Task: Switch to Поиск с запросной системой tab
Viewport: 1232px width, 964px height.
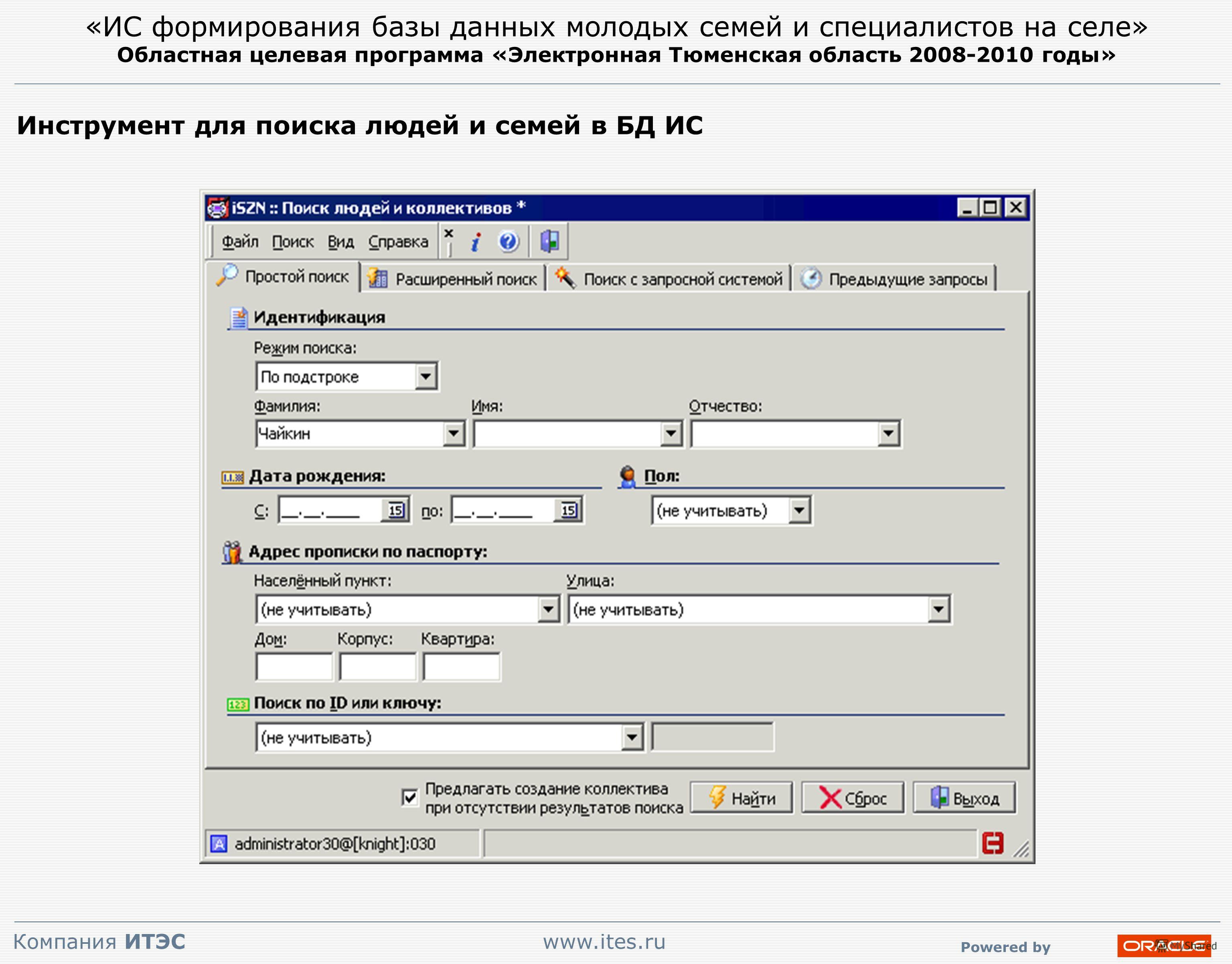Action: pos(669,279)
